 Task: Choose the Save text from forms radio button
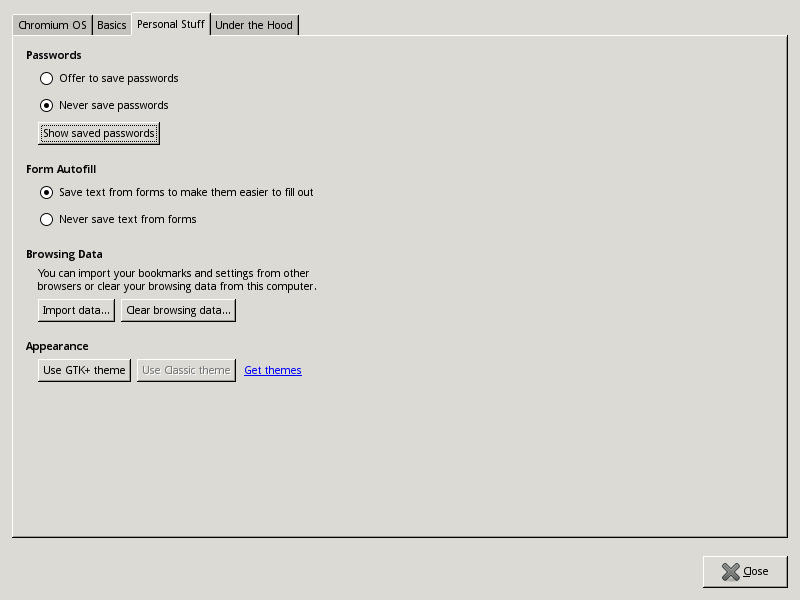tap(46, 192)
